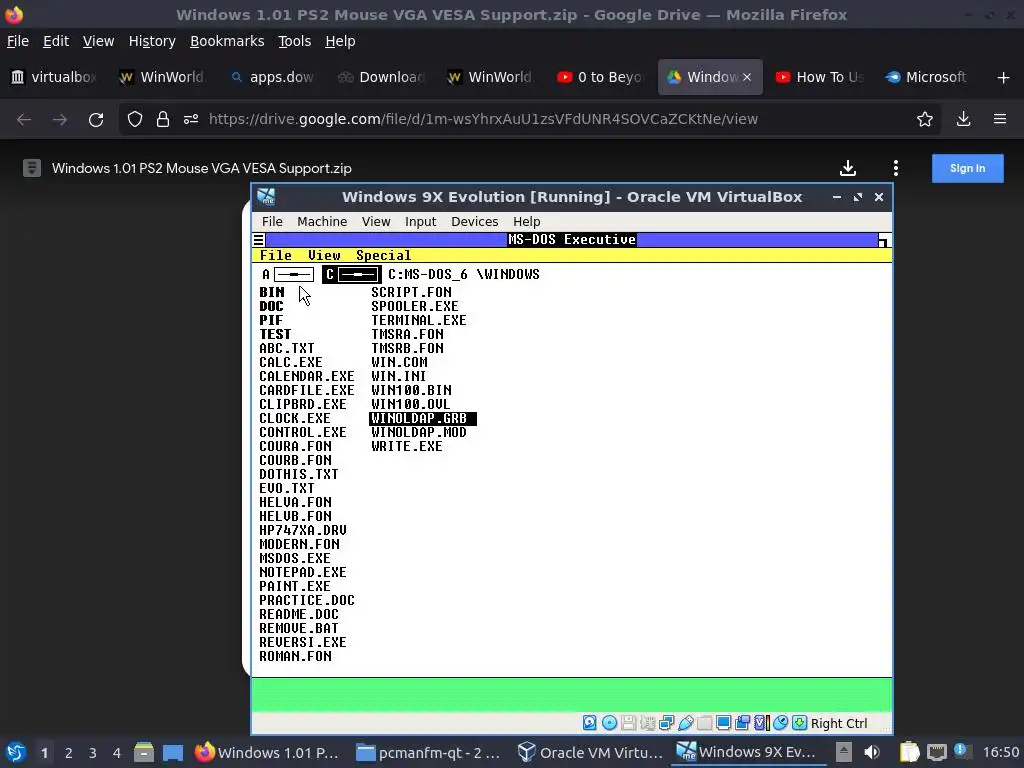Open Firefox hamburger application menu

click(1000, 119)
